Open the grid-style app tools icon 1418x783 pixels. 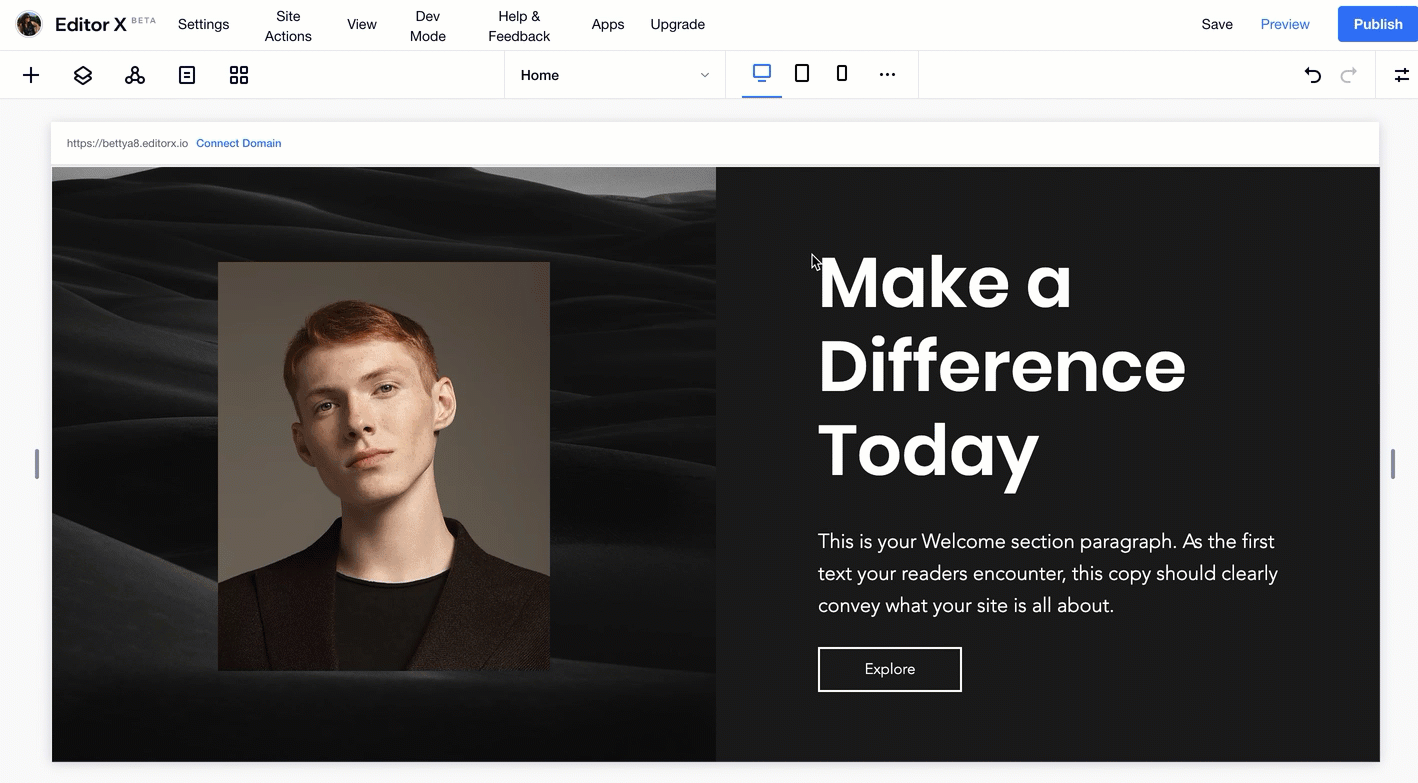coord(239,75)
